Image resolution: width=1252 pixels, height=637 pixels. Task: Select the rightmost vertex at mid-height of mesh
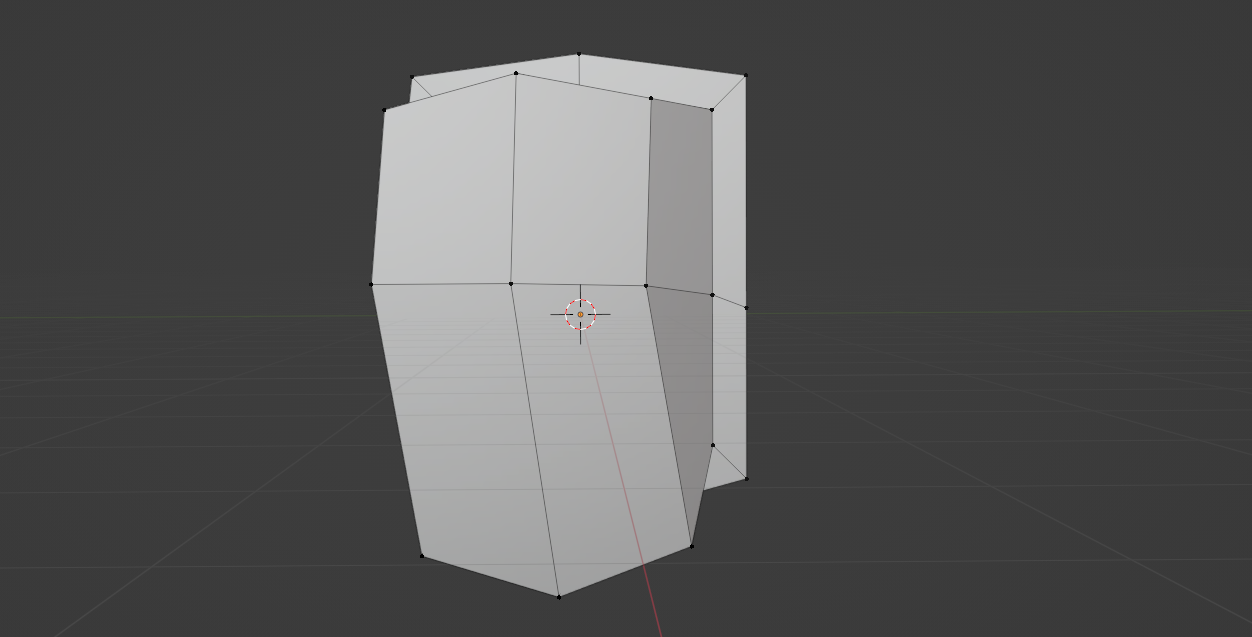pyautogui.click(x=746, y=308)
